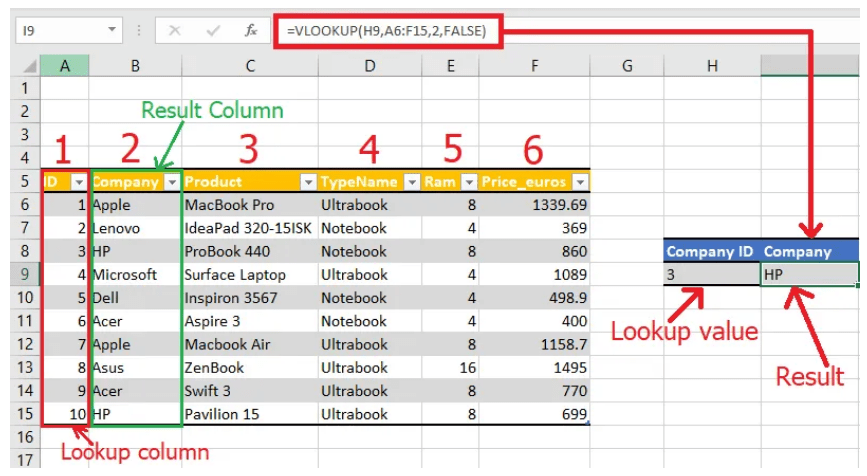The width and height of the screenshot is (867, 476).
Task: Open the Price_euros column filter dropdown
Action: tap(581, 182)
